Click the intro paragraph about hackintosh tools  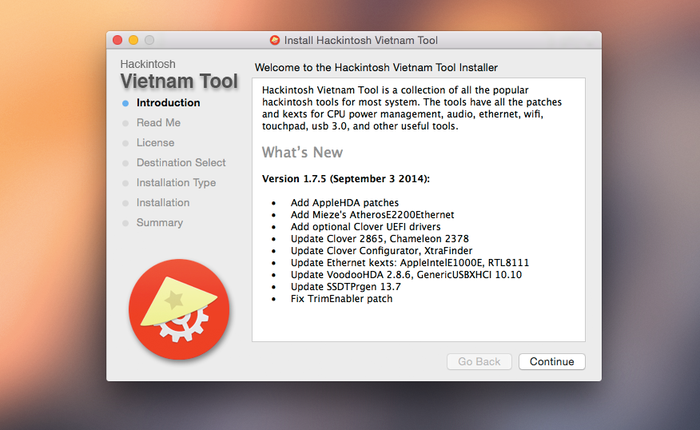[x=412, y=108]
